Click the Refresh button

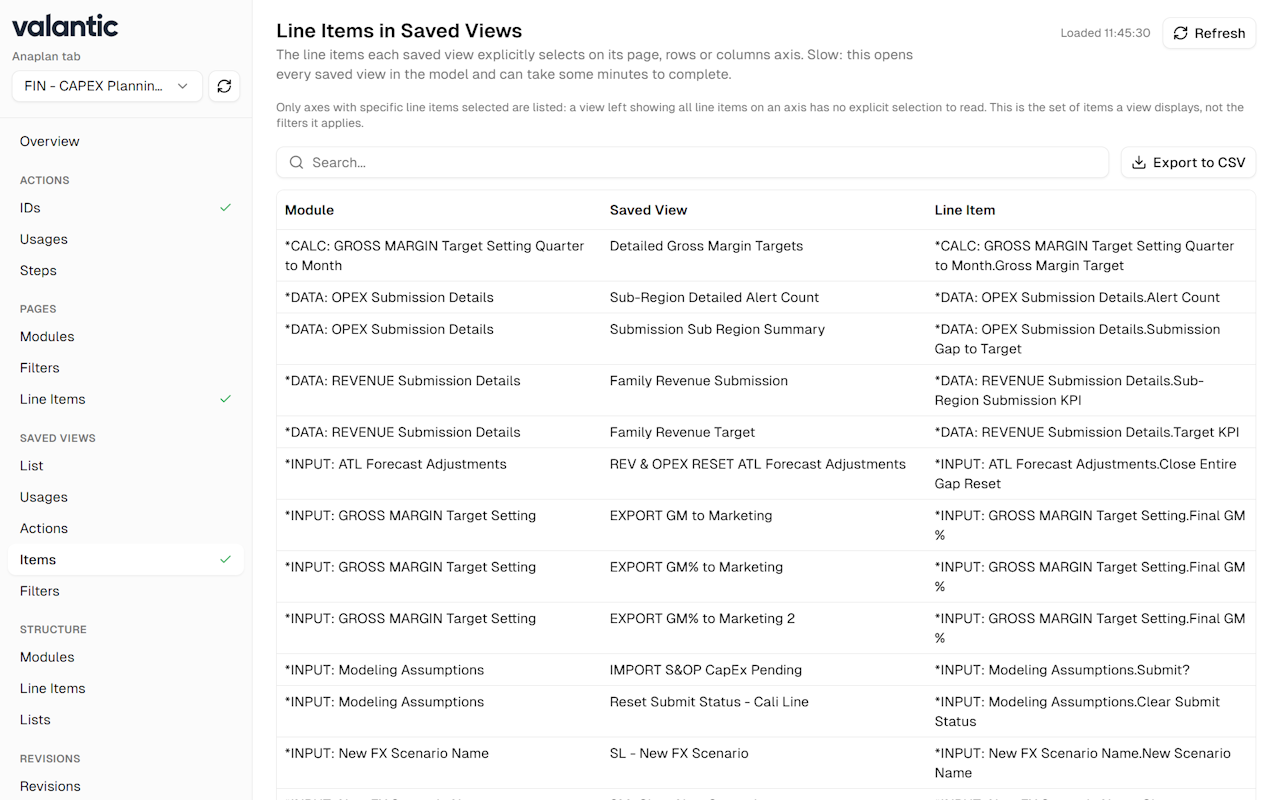click(x=1209, y=33)
